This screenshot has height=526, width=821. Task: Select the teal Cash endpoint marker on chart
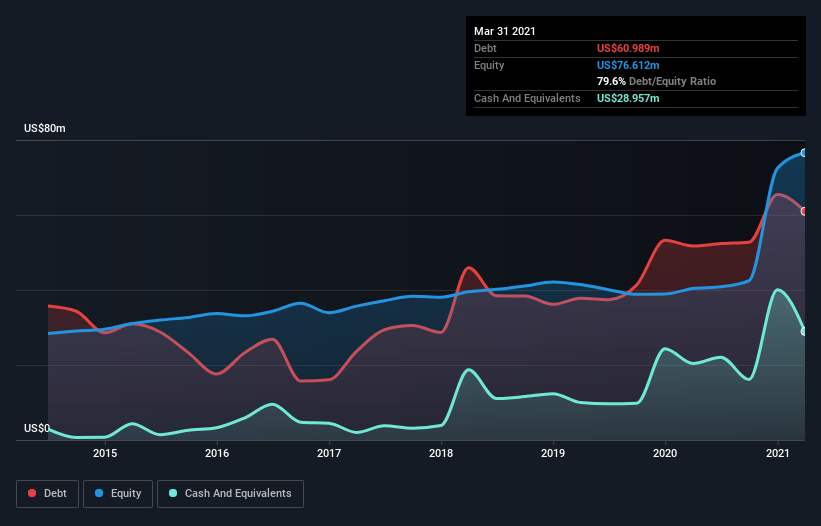tap(804, 331)
